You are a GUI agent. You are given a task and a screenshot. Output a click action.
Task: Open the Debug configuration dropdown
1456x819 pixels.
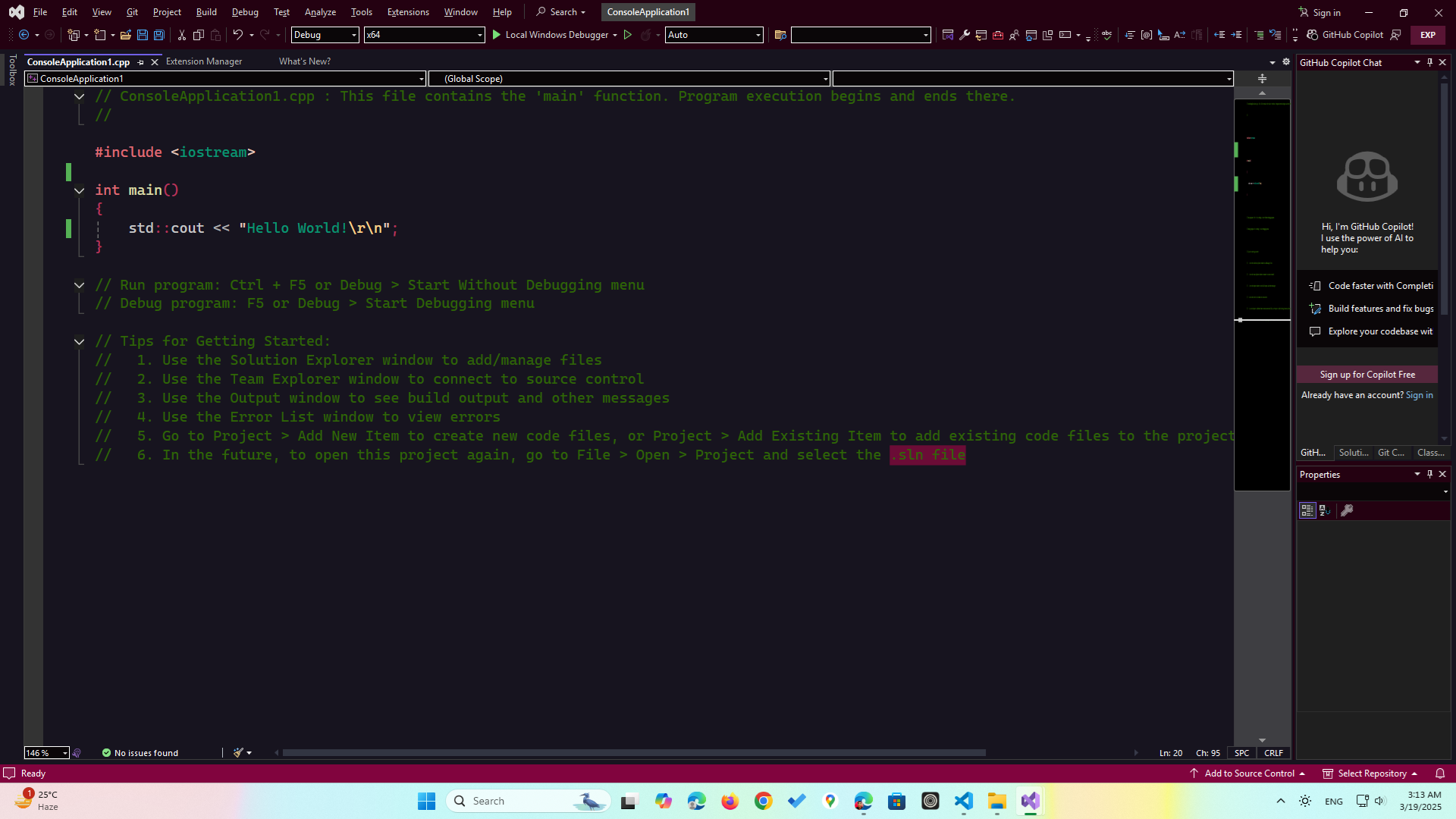(353, 35)
